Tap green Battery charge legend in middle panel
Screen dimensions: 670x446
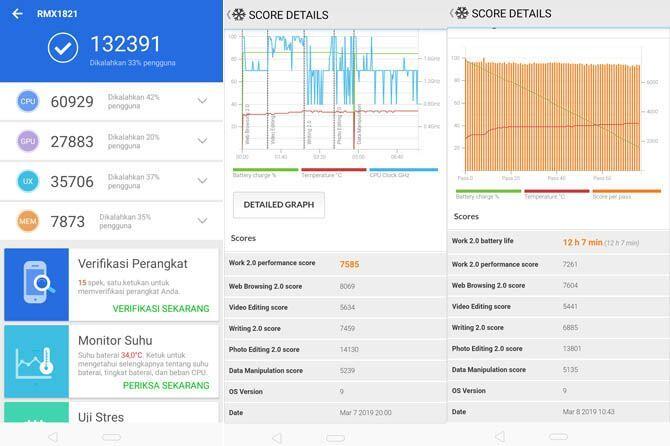[x=265, y=173]
